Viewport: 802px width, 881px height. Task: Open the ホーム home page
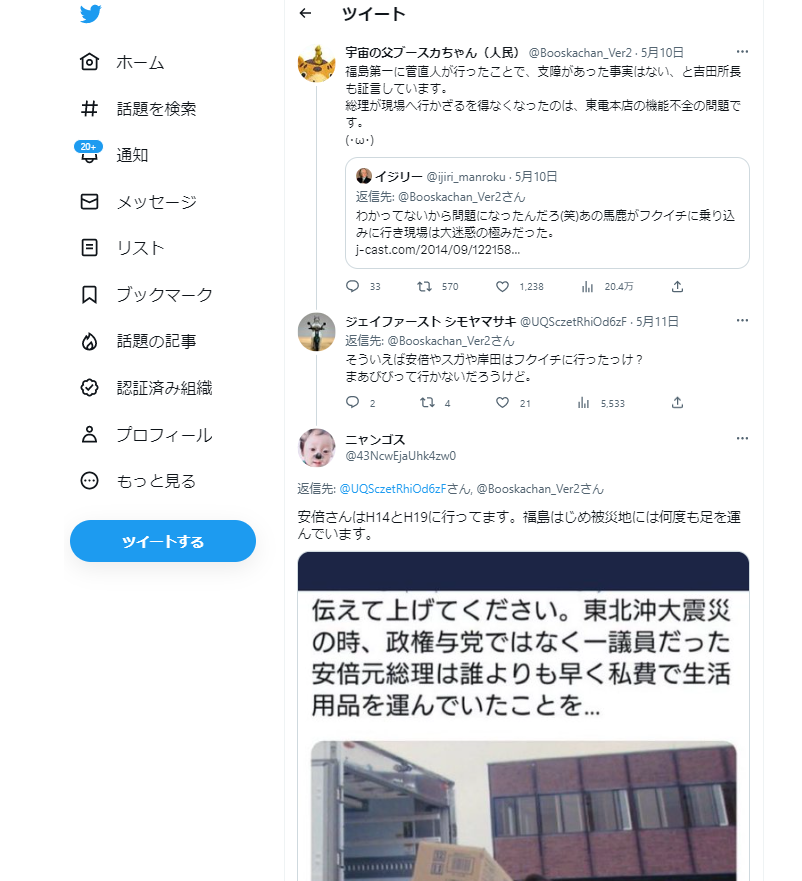tap(122, 62)
